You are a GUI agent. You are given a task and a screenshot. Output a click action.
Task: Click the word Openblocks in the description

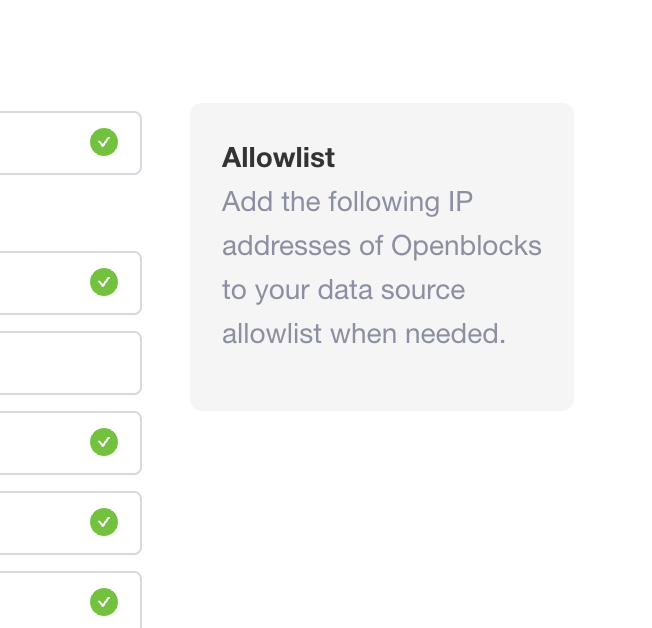point(466,246)
